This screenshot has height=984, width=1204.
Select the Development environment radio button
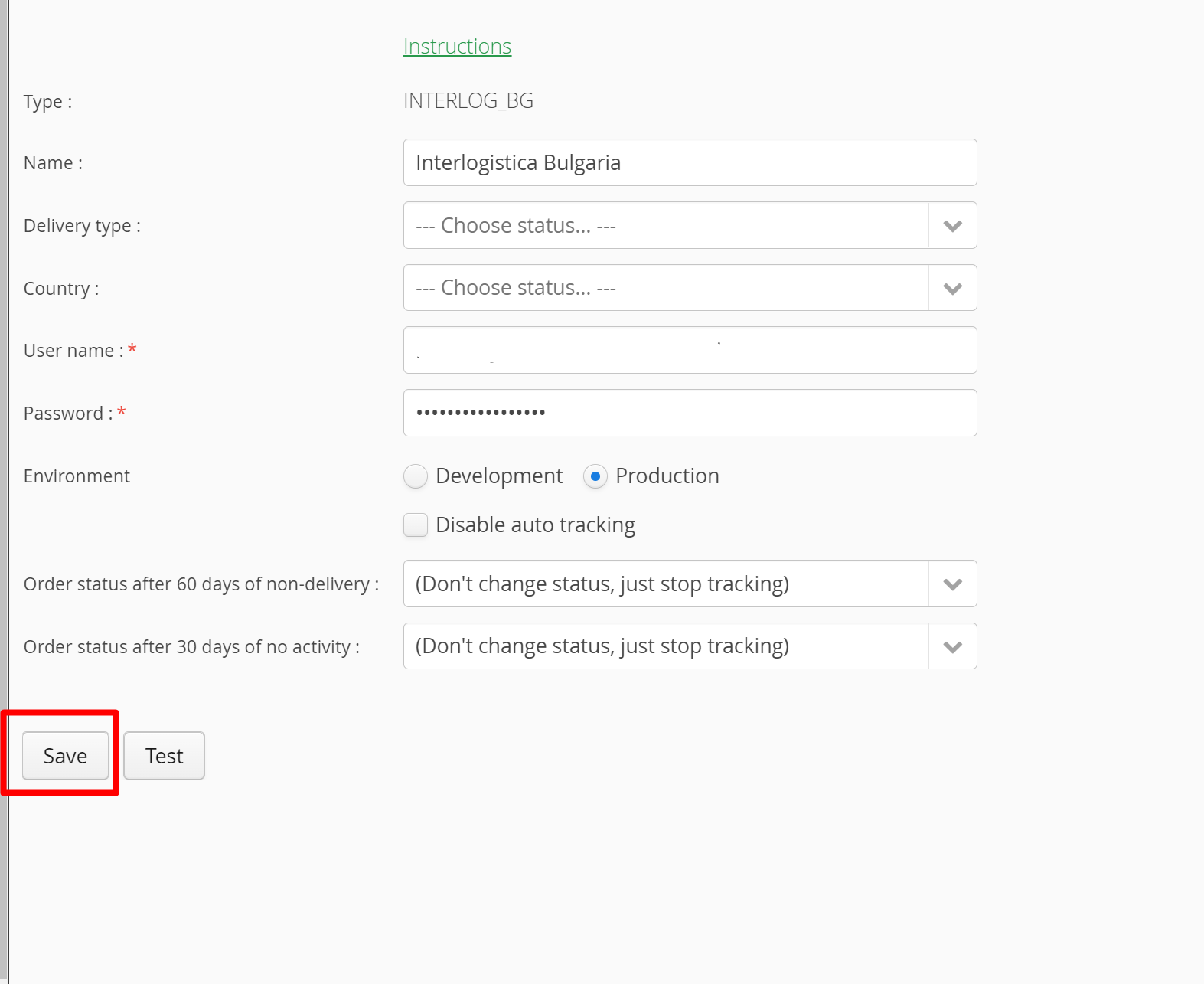pos(416,476)
